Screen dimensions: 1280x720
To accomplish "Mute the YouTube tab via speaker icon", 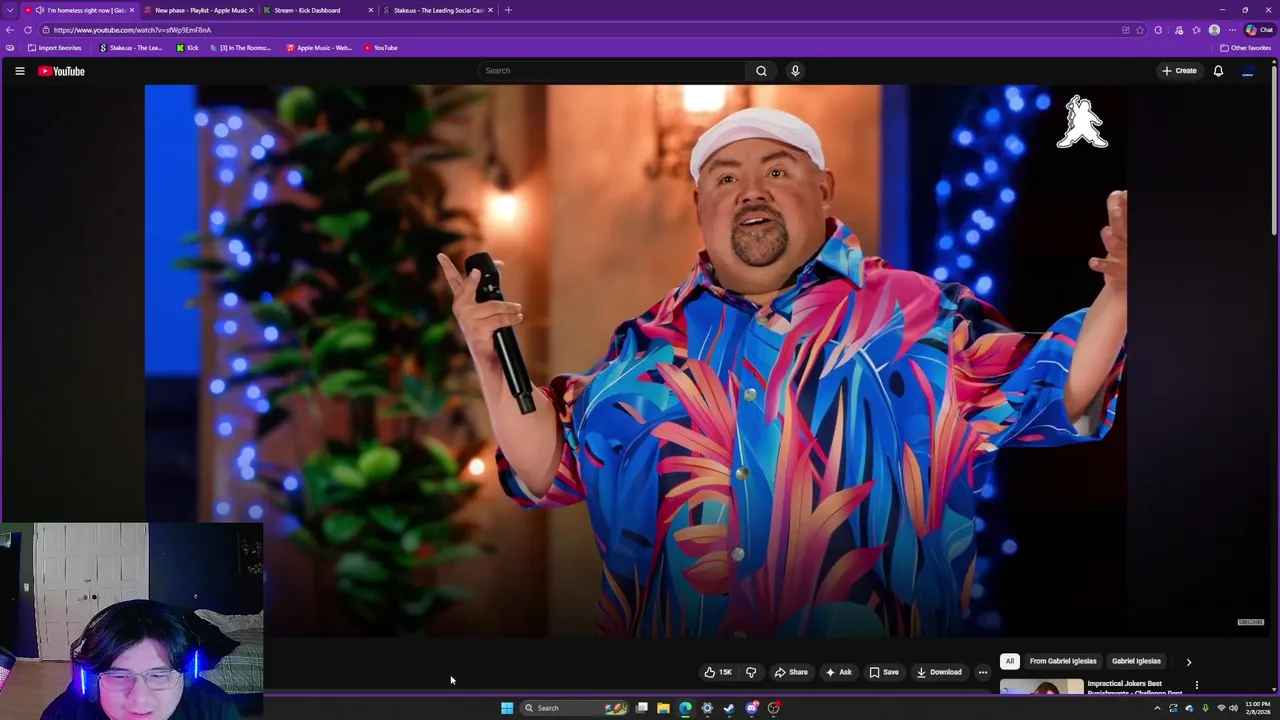I will point(39,10).
